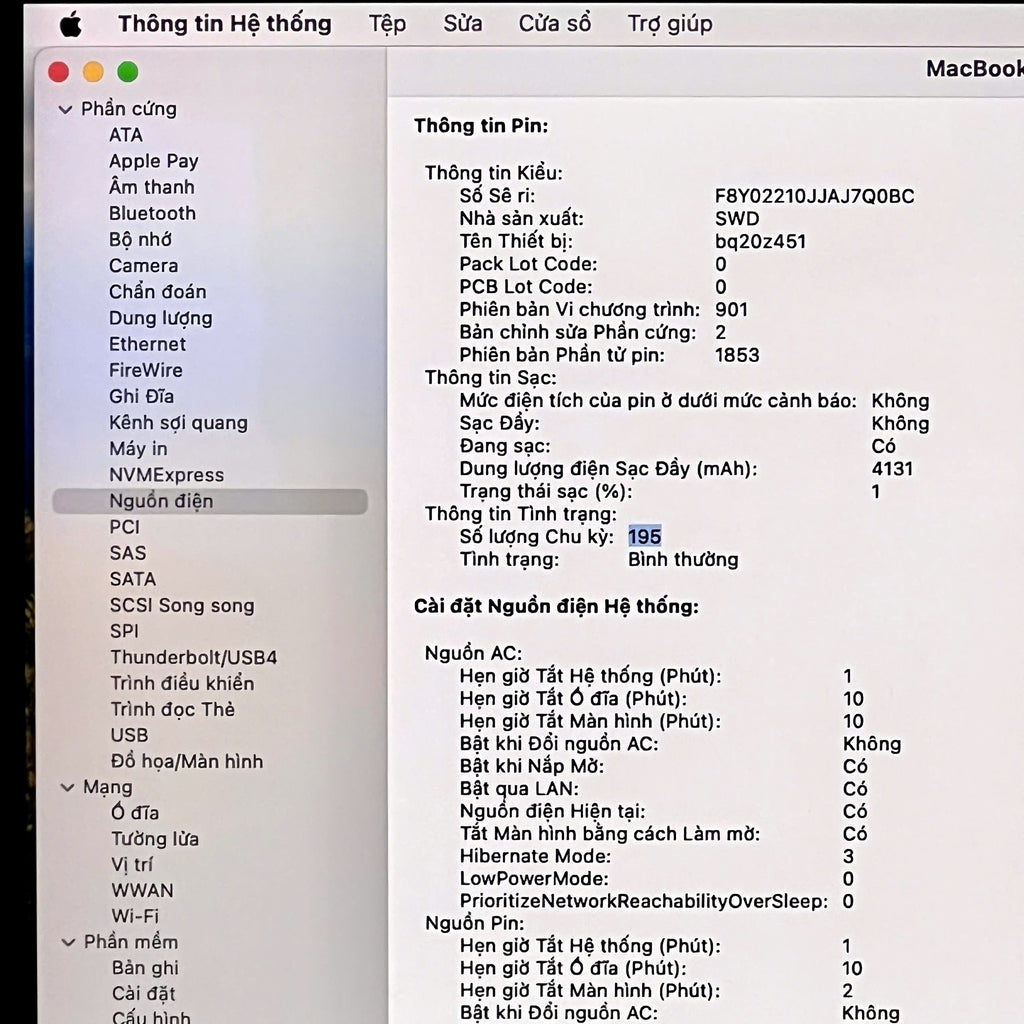Select Đồ họa/Màn hình item
The height and width of the screenshot is (1024, 1024).
[x=186, y=761]
